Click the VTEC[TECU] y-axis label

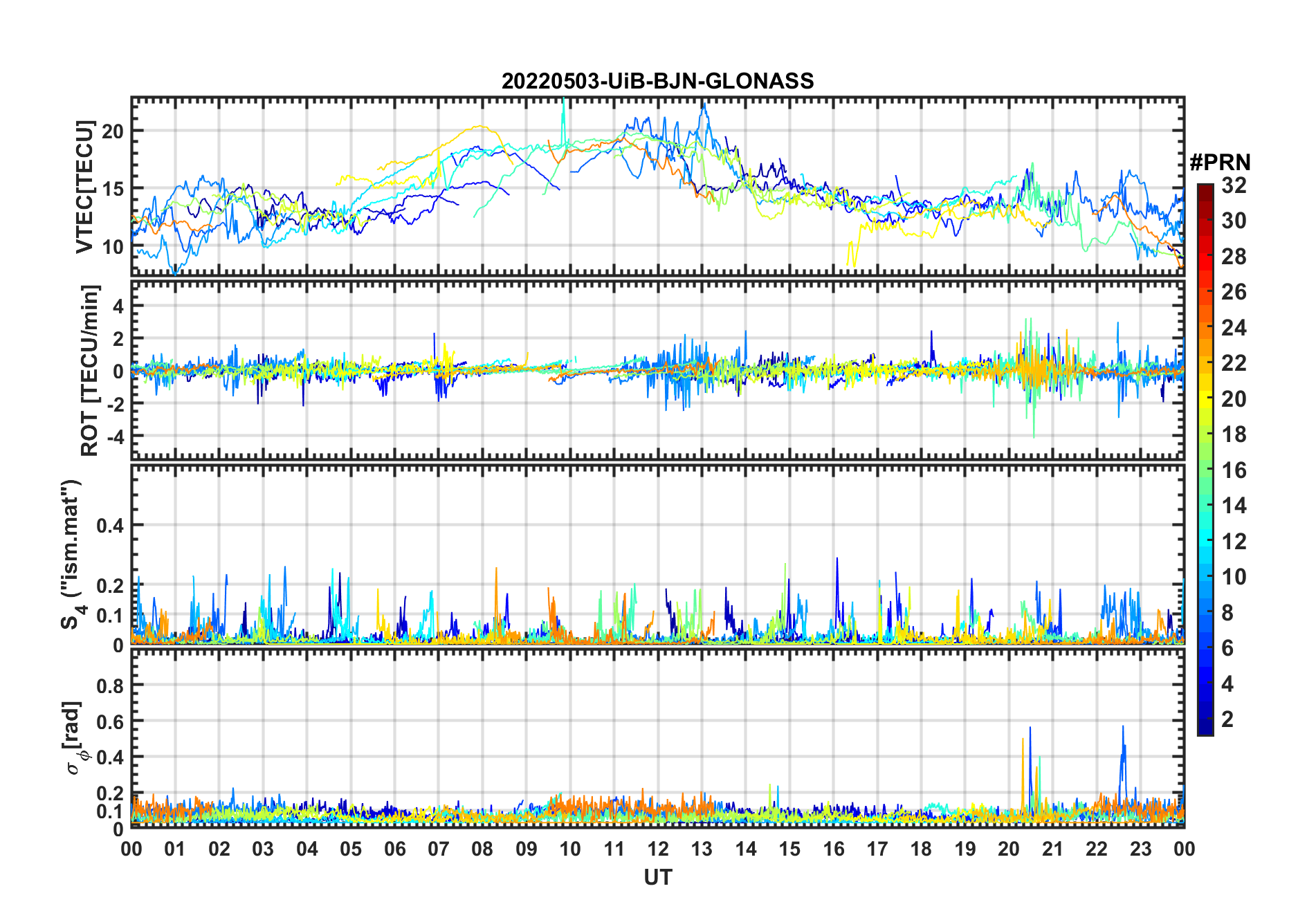point(84,187)
